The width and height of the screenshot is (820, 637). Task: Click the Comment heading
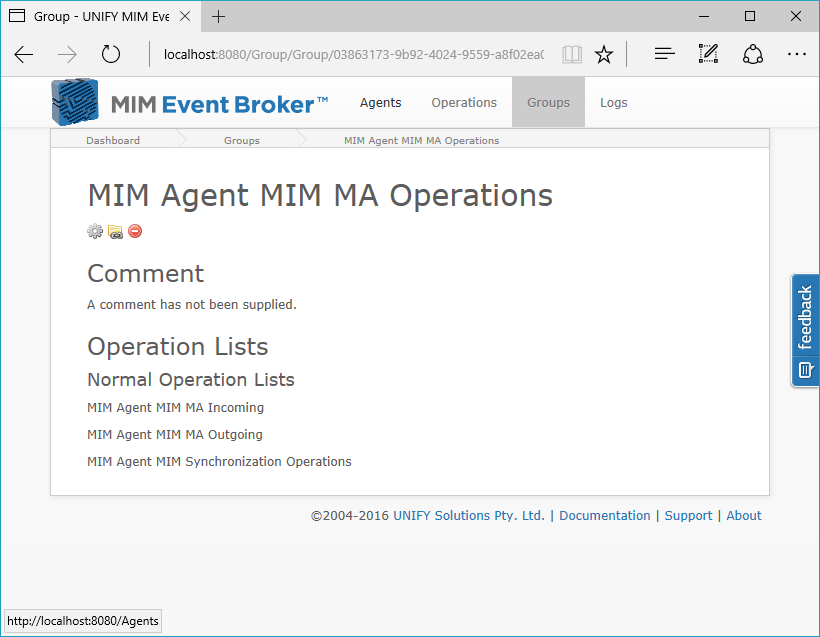pyautogui.click(x=145, y=274)
